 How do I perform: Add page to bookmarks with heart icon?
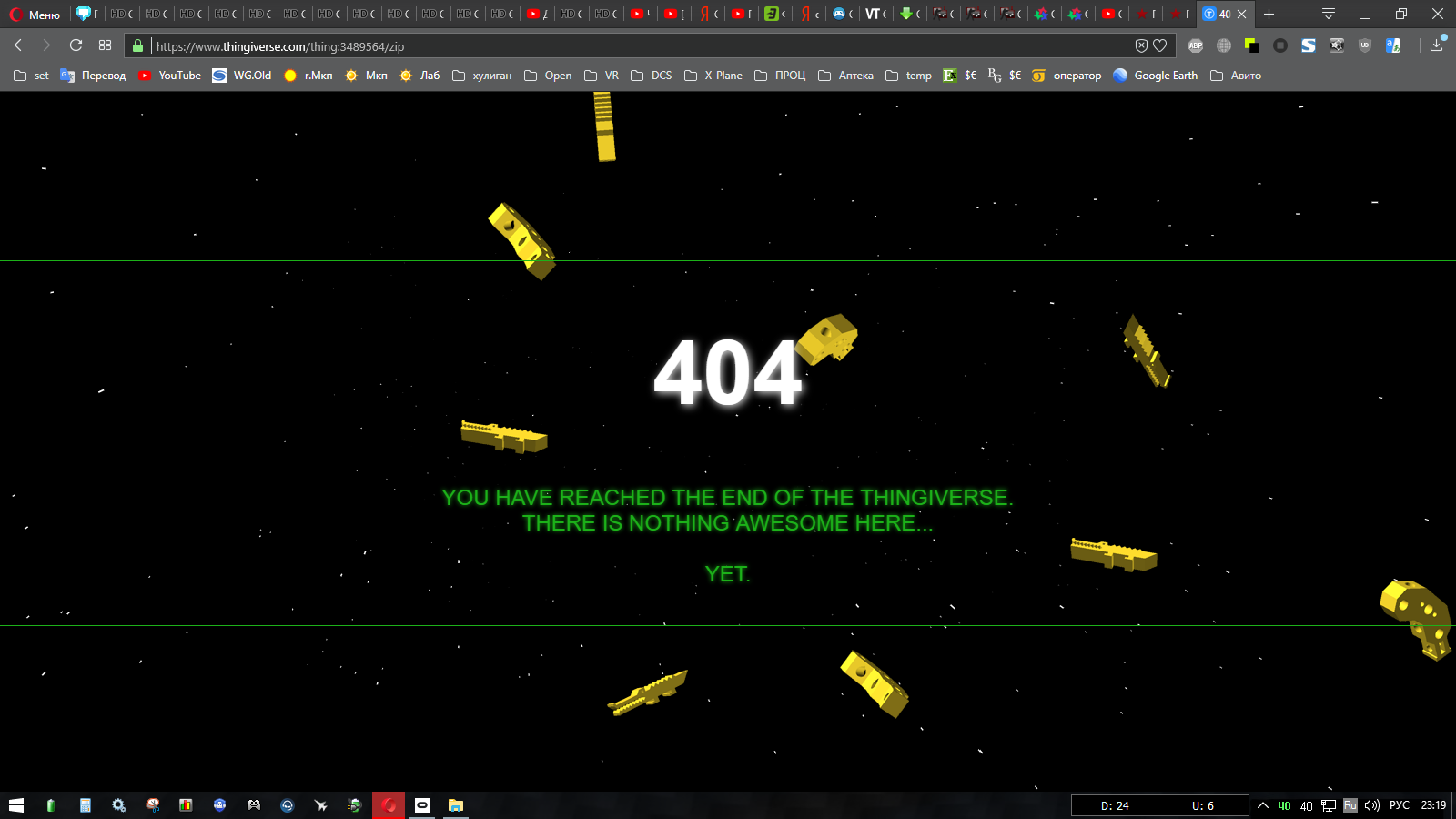point(1159,45)
